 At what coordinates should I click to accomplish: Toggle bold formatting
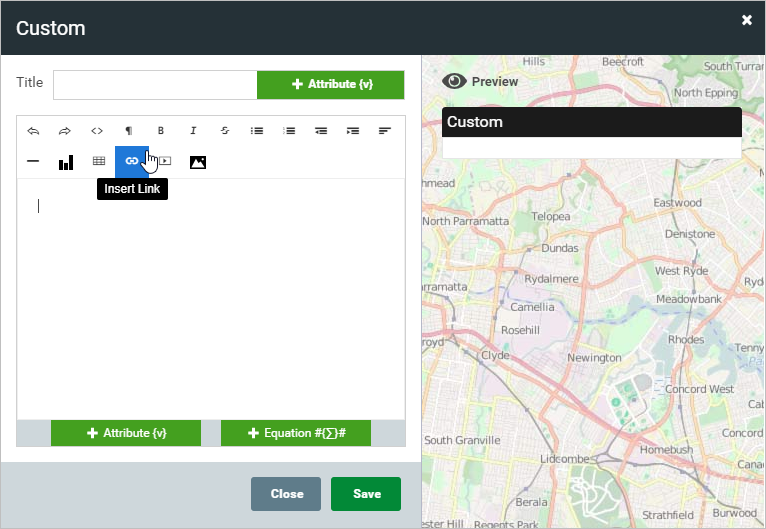pos(161,131)
